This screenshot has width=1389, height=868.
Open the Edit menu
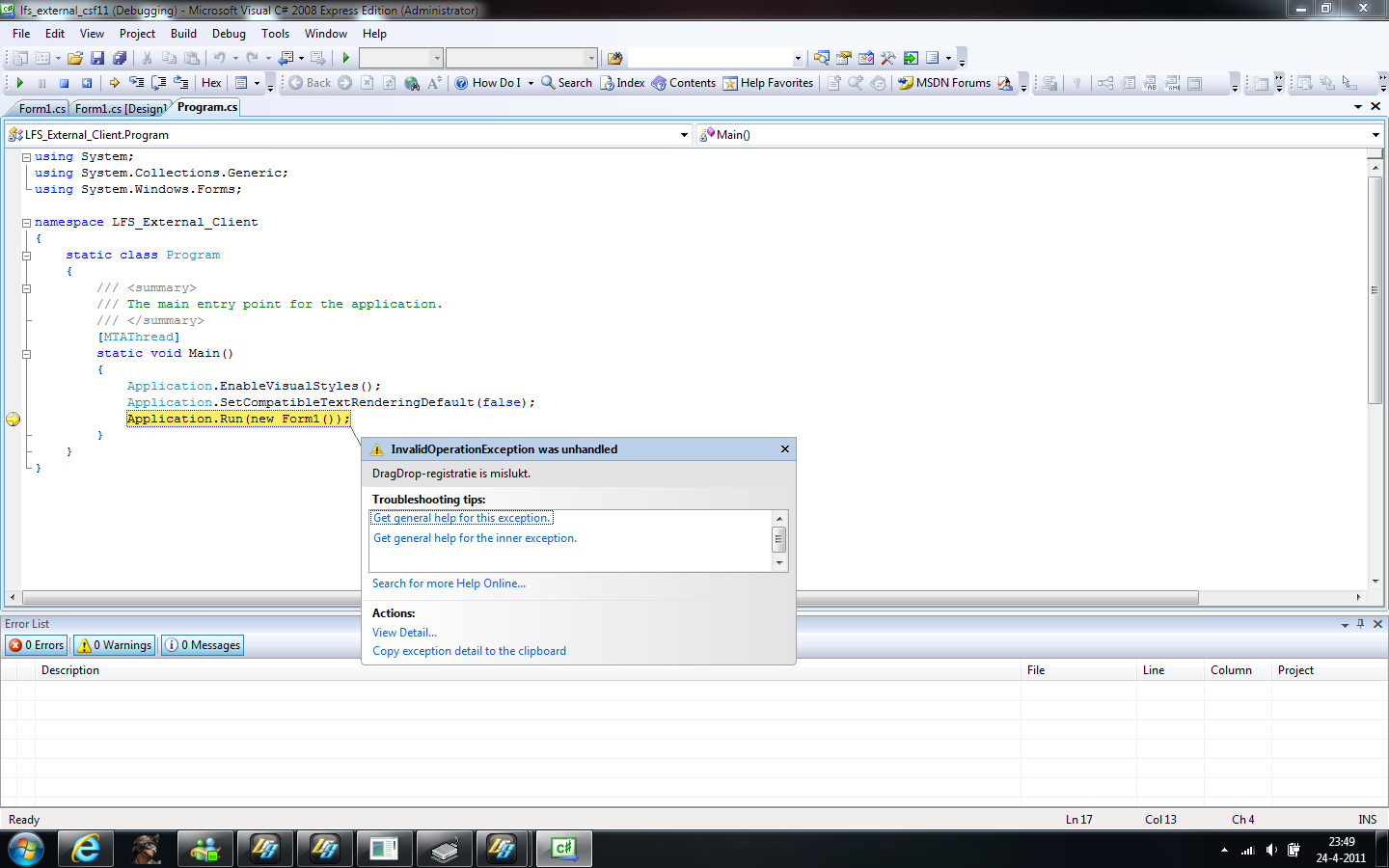(x=55, y=34)
